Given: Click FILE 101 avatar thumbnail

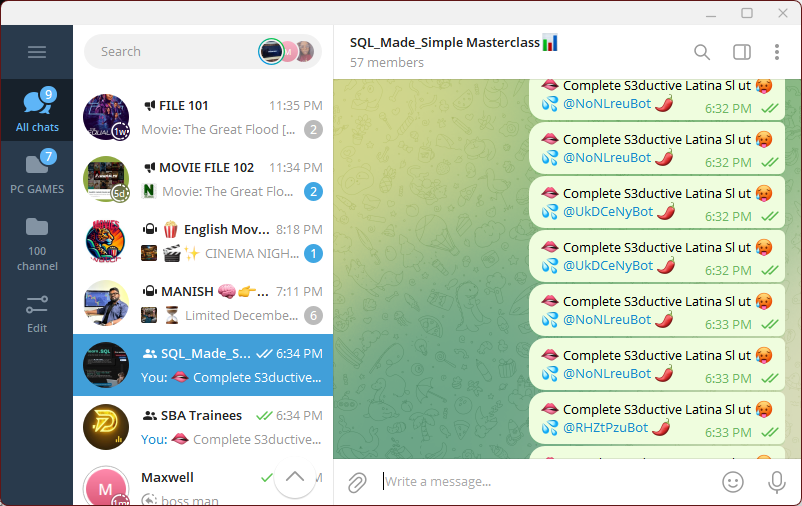Looking at the screenshot, I should pos(106,117).
